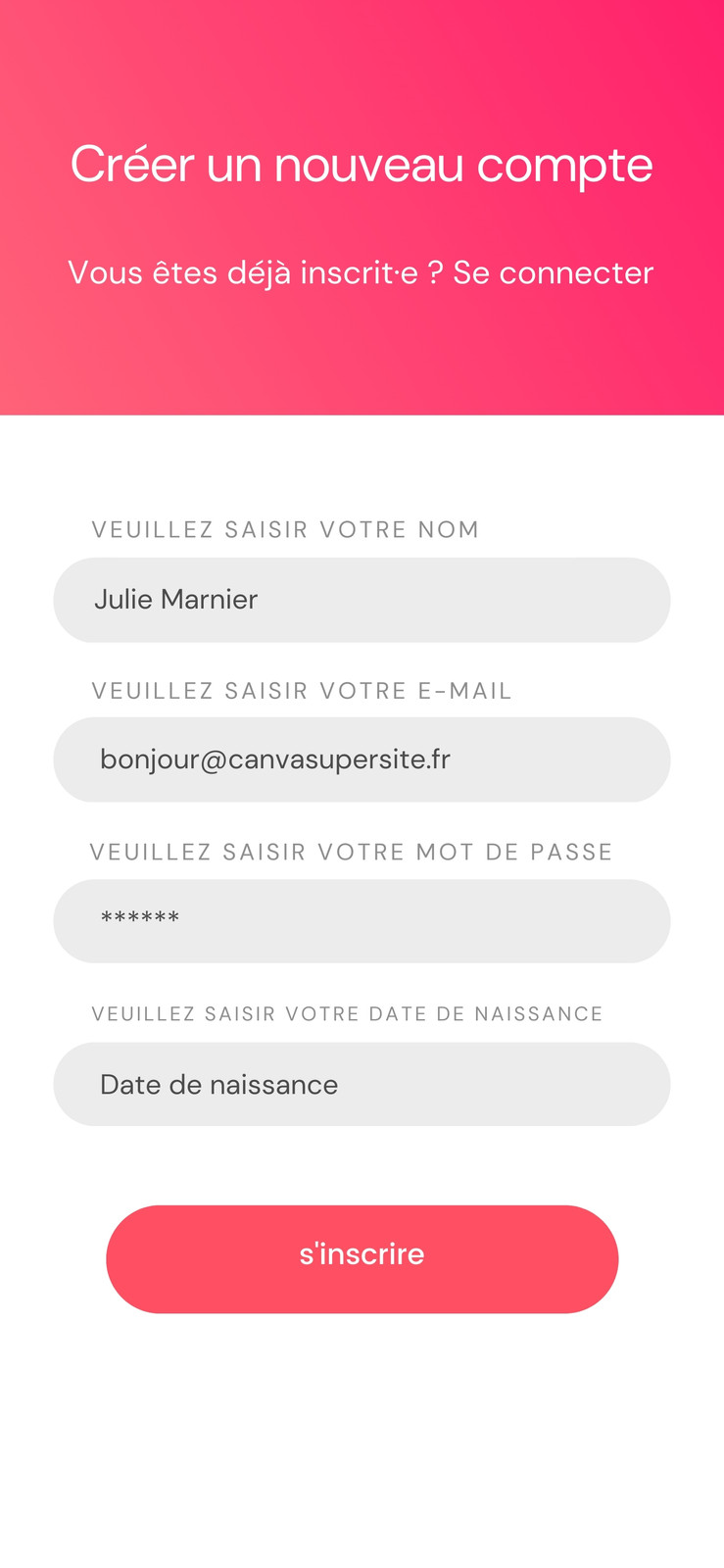This screenshot has height=1568, width=724.
Task: Focus the password field showing asterisks
Action: pyautogui.click(x=362, y=921)
